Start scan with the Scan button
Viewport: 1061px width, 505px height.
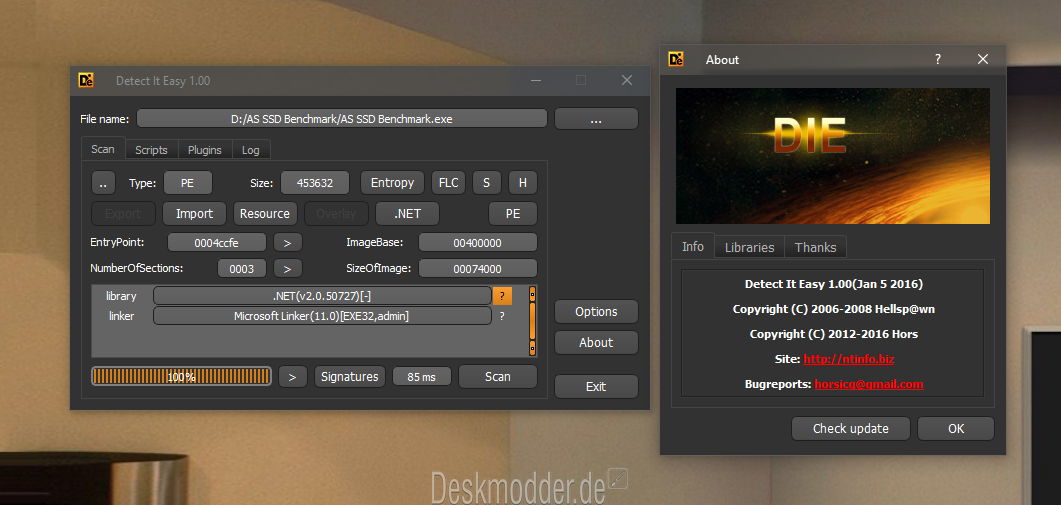[x=498, y=376]
